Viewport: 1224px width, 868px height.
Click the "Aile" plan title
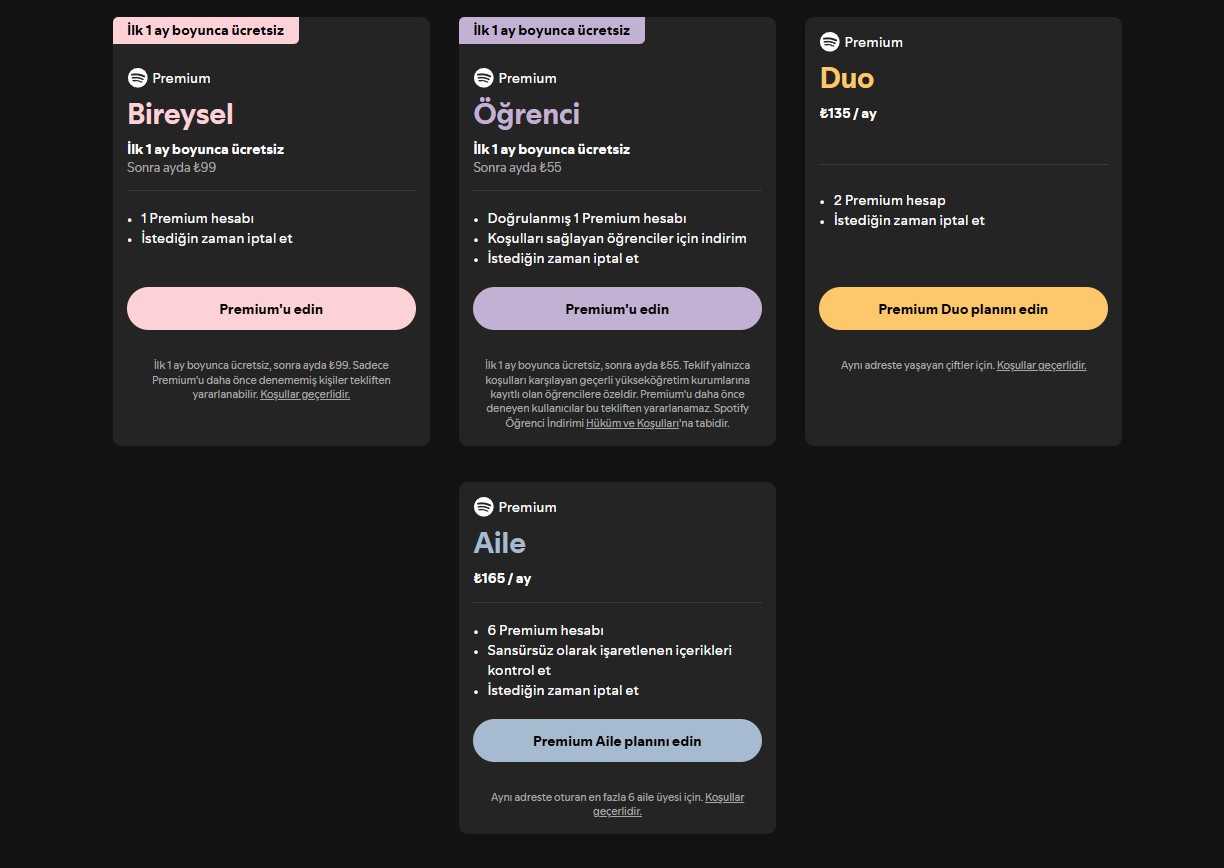click(499, 543)
